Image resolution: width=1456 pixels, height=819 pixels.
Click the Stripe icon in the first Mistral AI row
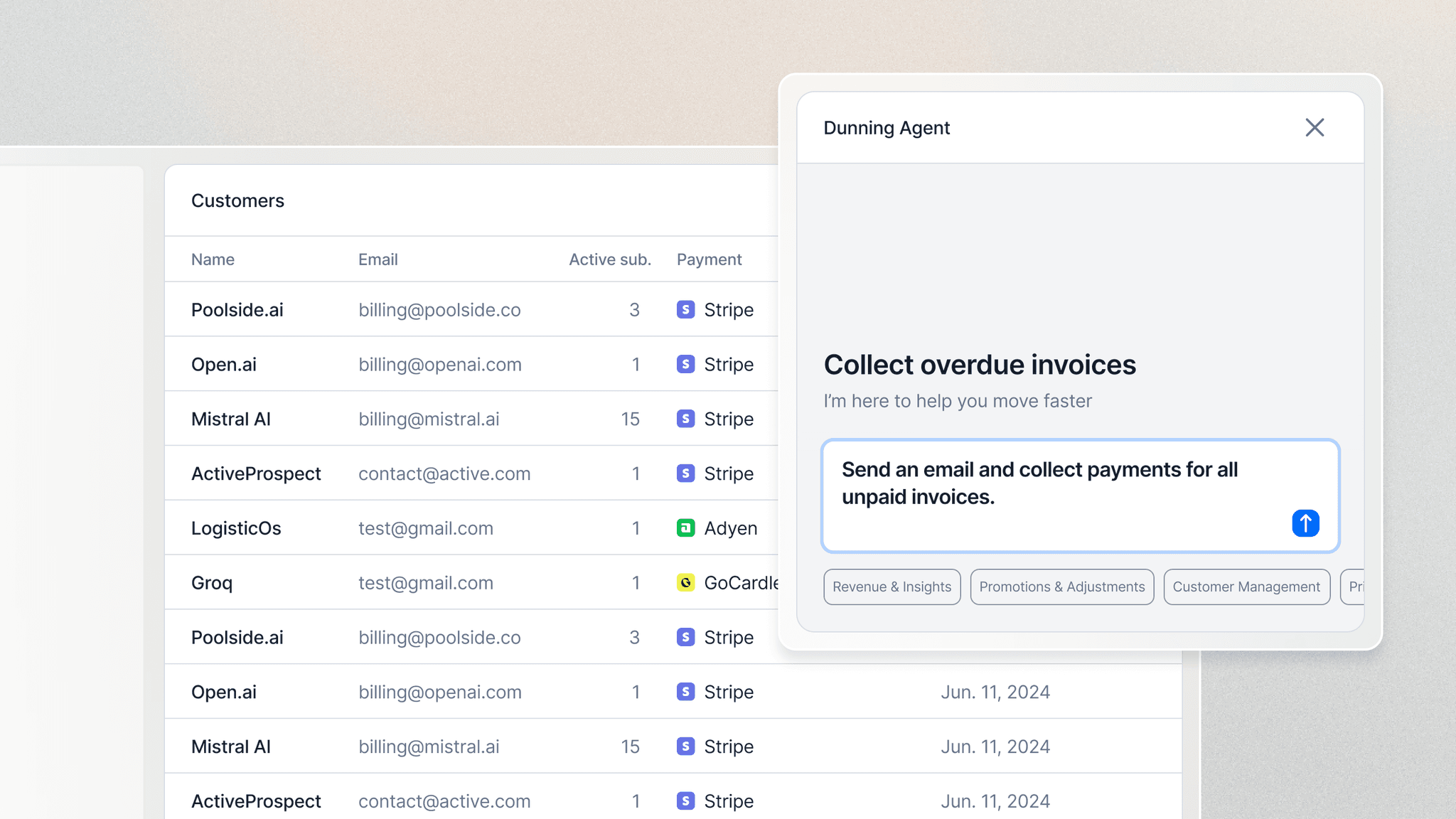[685, 419]
